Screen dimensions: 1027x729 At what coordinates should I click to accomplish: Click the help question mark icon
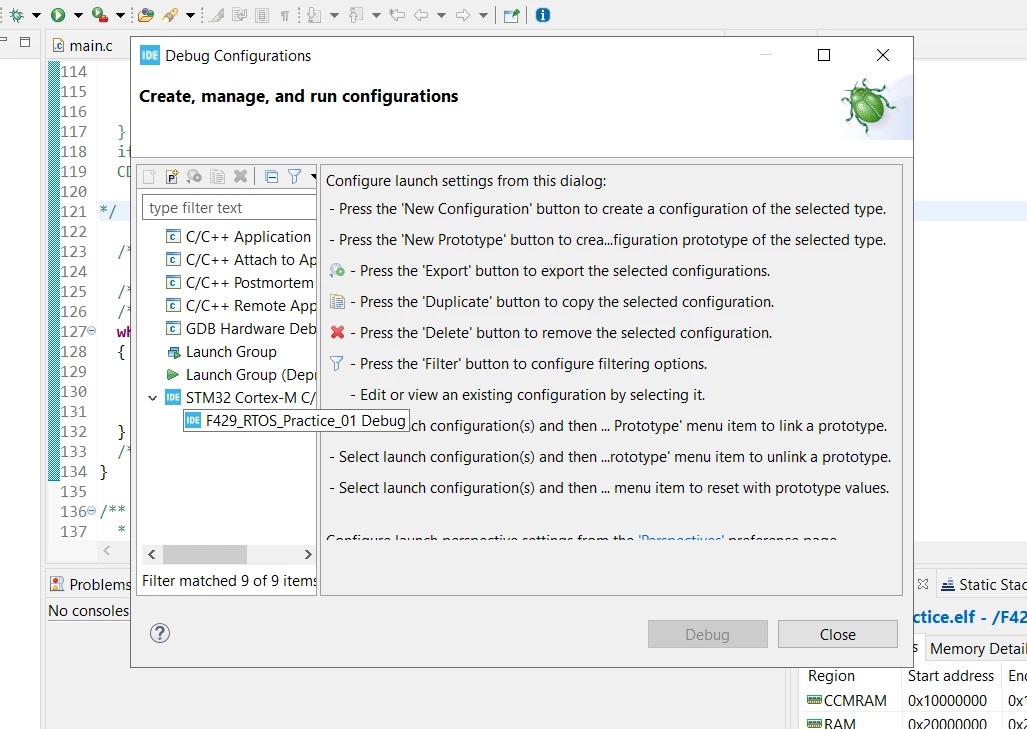pyautogui.click(x=160, y=633)
